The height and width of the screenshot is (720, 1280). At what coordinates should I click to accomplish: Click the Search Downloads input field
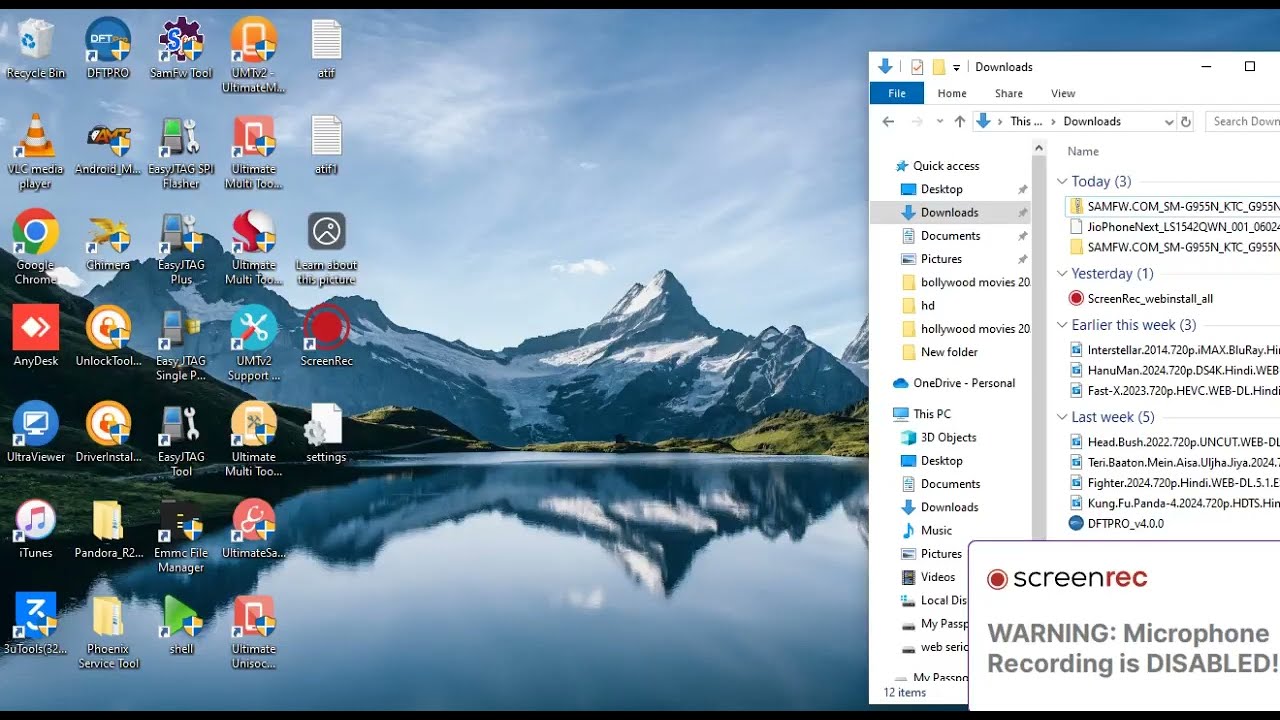point(1244,121)
